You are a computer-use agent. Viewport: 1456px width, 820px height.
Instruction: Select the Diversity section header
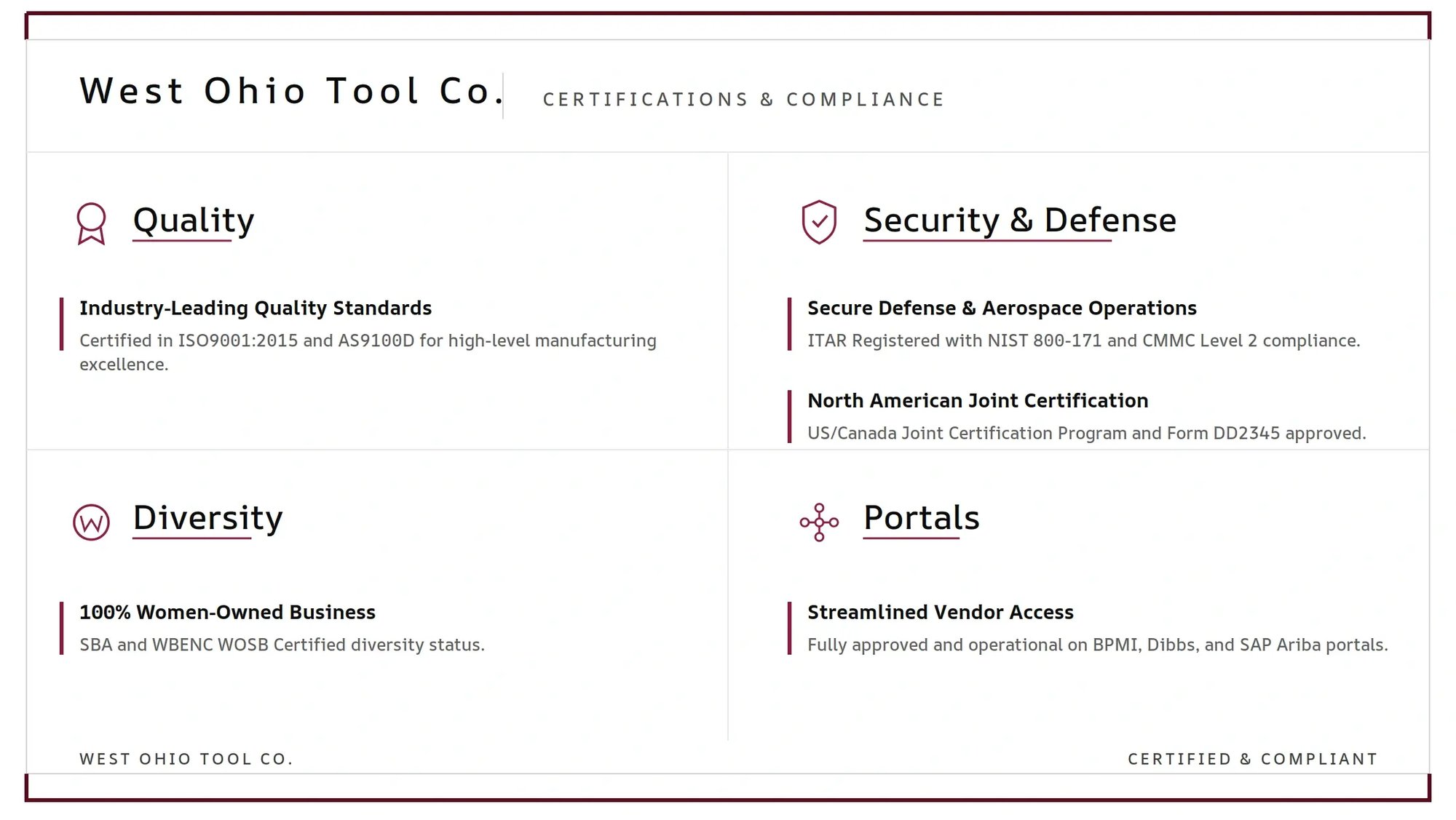(207, 518)
